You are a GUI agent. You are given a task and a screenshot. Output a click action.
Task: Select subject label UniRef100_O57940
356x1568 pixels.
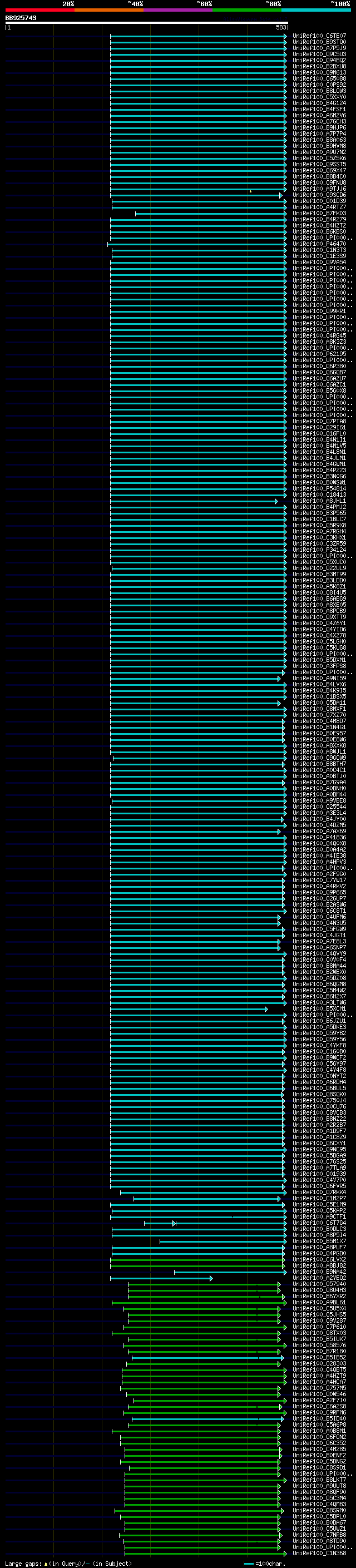[319, 1284]
